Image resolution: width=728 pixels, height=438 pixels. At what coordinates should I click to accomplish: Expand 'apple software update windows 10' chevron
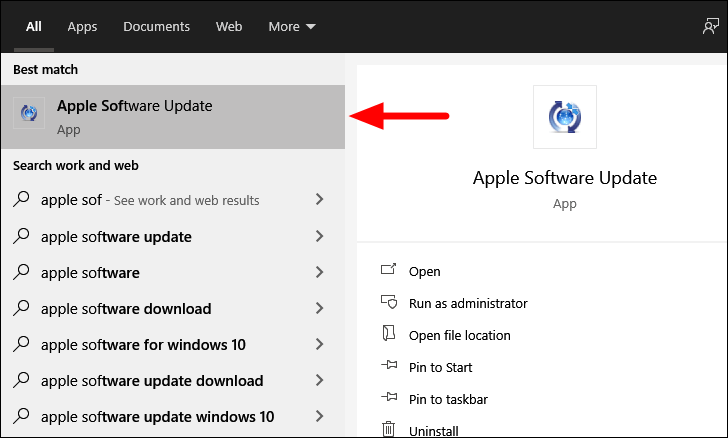coord(319,416)
